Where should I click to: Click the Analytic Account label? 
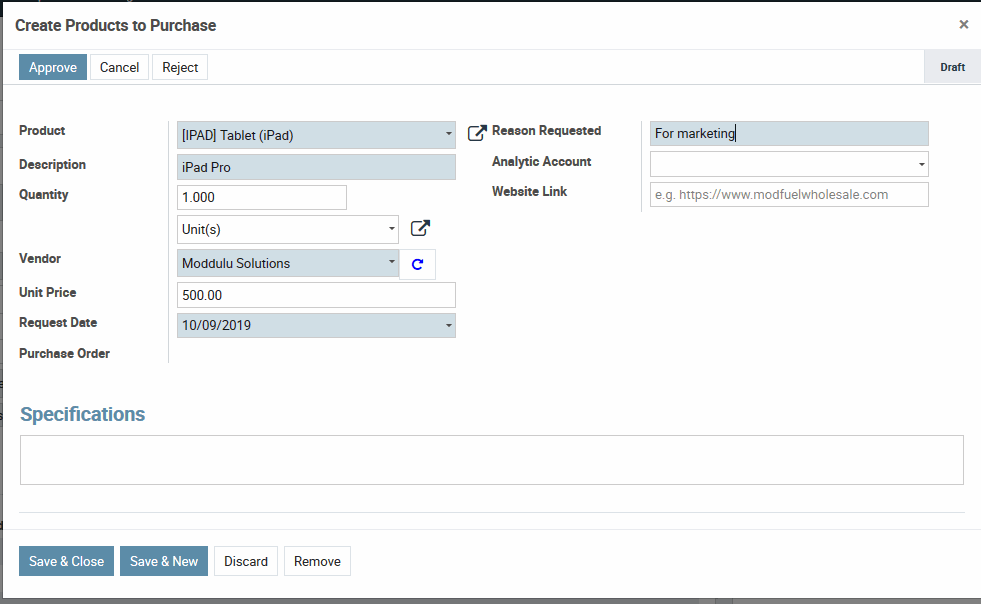pos(541,161)
